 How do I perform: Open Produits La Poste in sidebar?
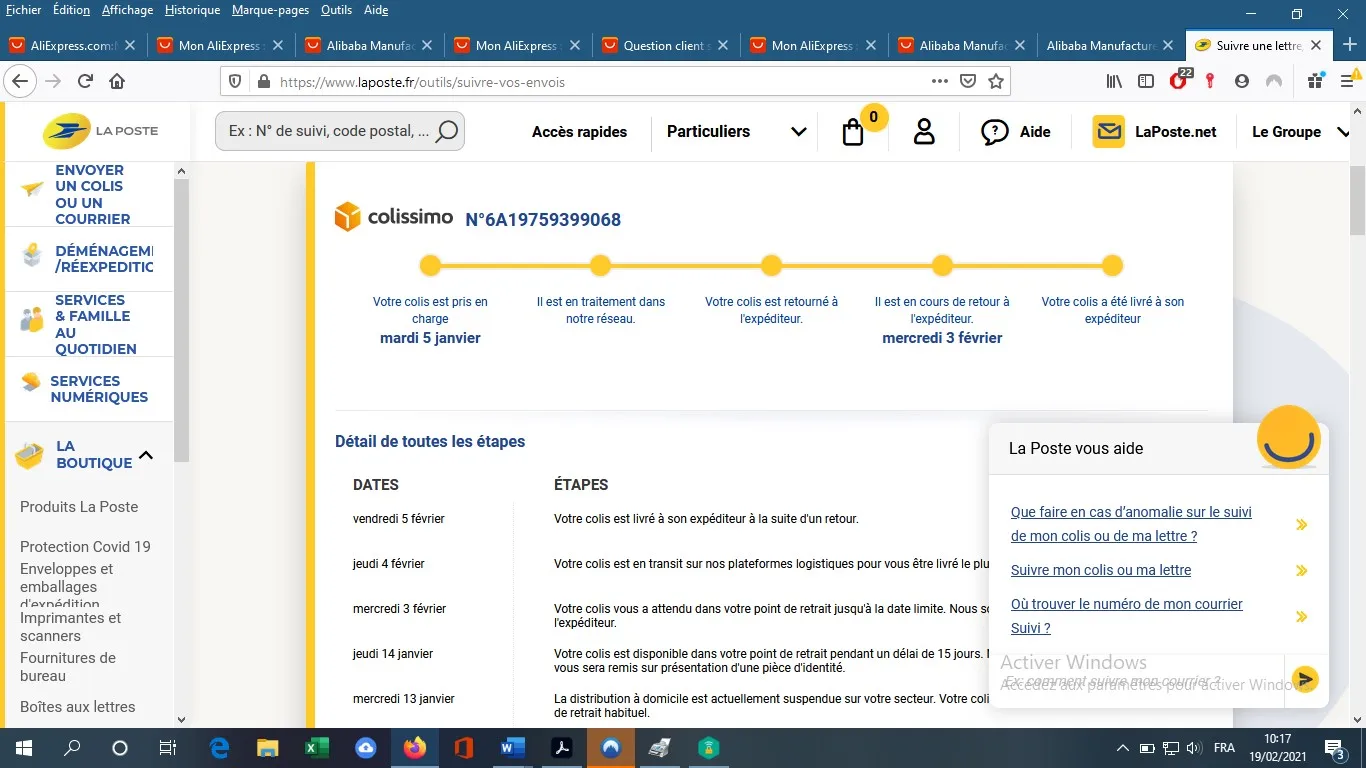[79, 507]
